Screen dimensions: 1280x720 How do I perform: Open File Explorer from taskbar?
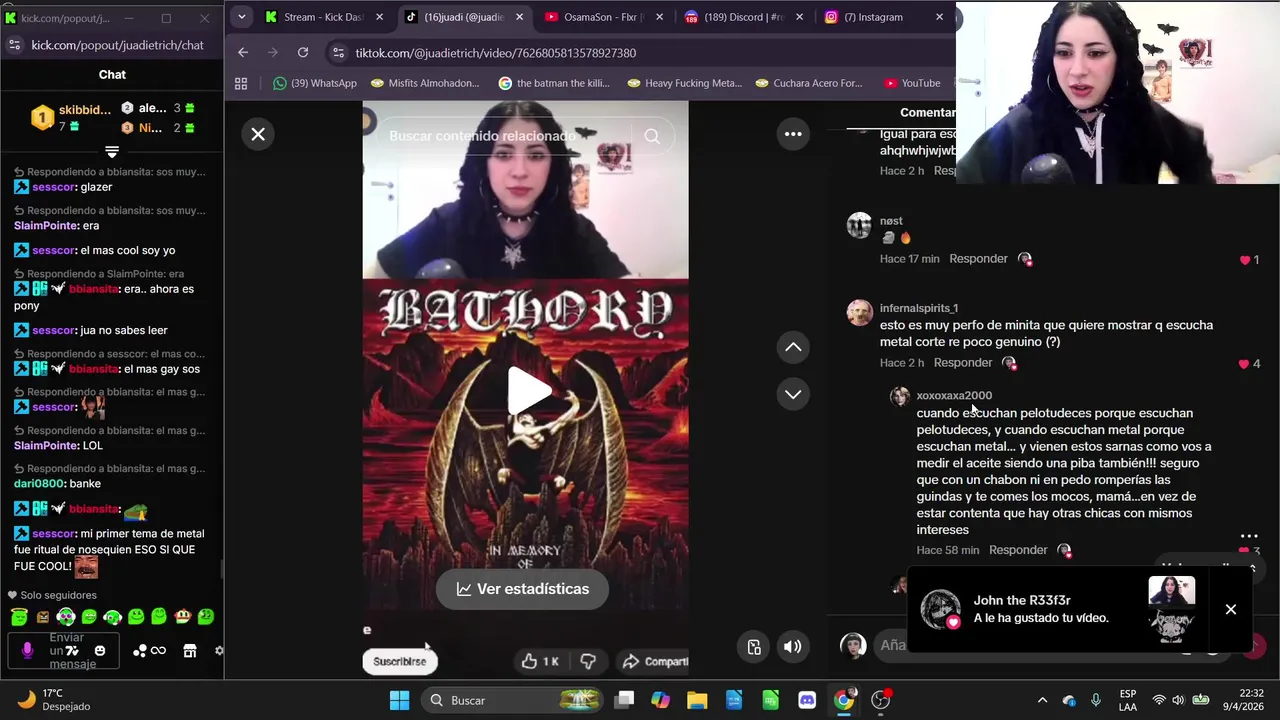[697, 700]
